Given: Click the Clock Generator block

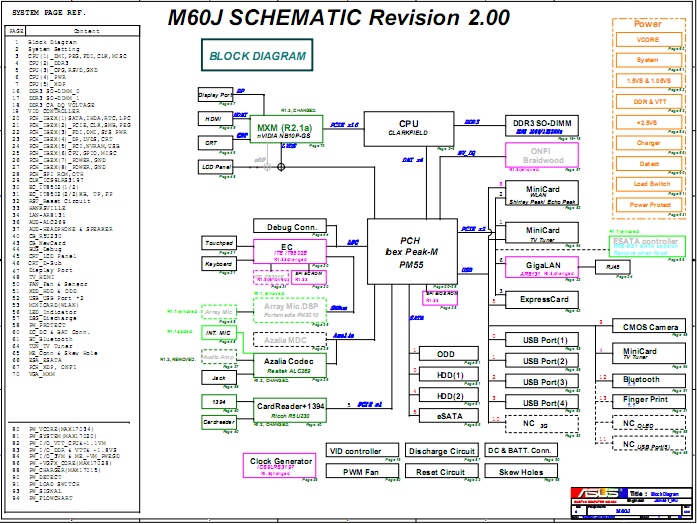Looking at the screenshot, I should pos(280,465).
